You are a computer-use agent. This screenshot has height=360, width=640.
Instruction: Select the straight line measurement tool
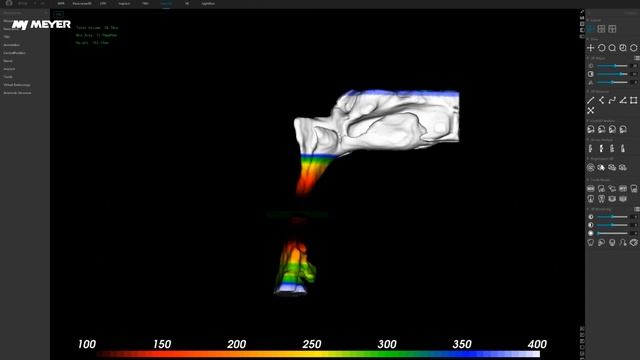click(591, 100)
